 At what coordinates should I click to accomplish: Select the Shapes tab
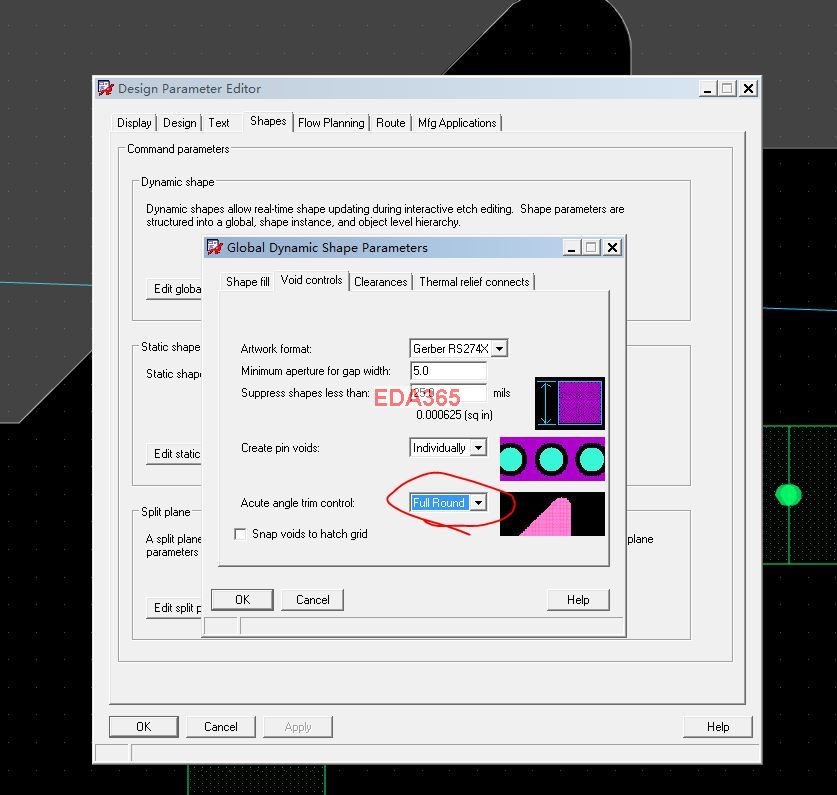click(x=268, y=121)
